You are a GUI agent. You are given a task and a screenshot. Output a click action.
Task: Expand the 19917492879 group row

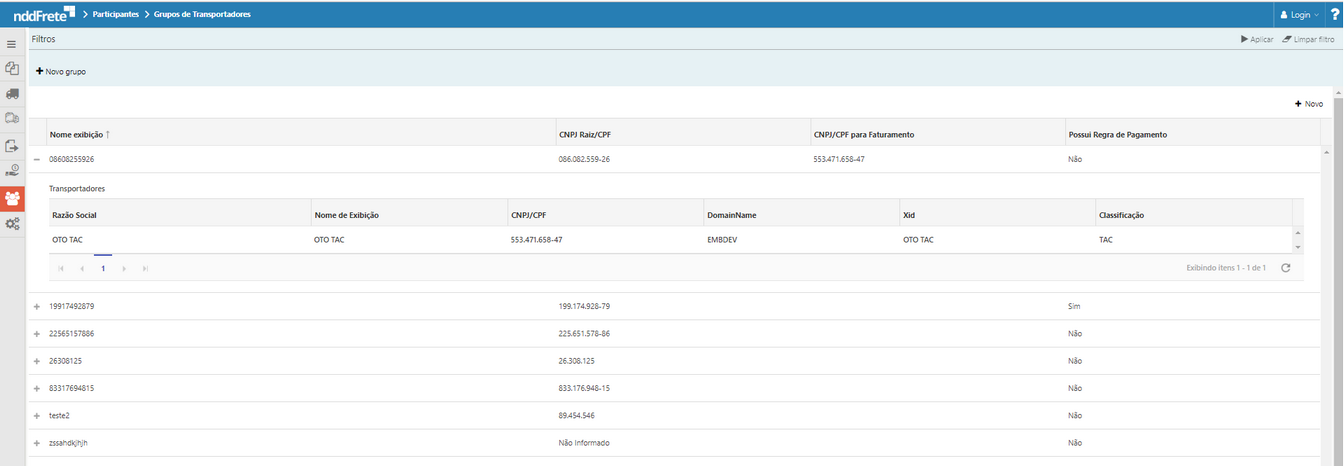37,306
